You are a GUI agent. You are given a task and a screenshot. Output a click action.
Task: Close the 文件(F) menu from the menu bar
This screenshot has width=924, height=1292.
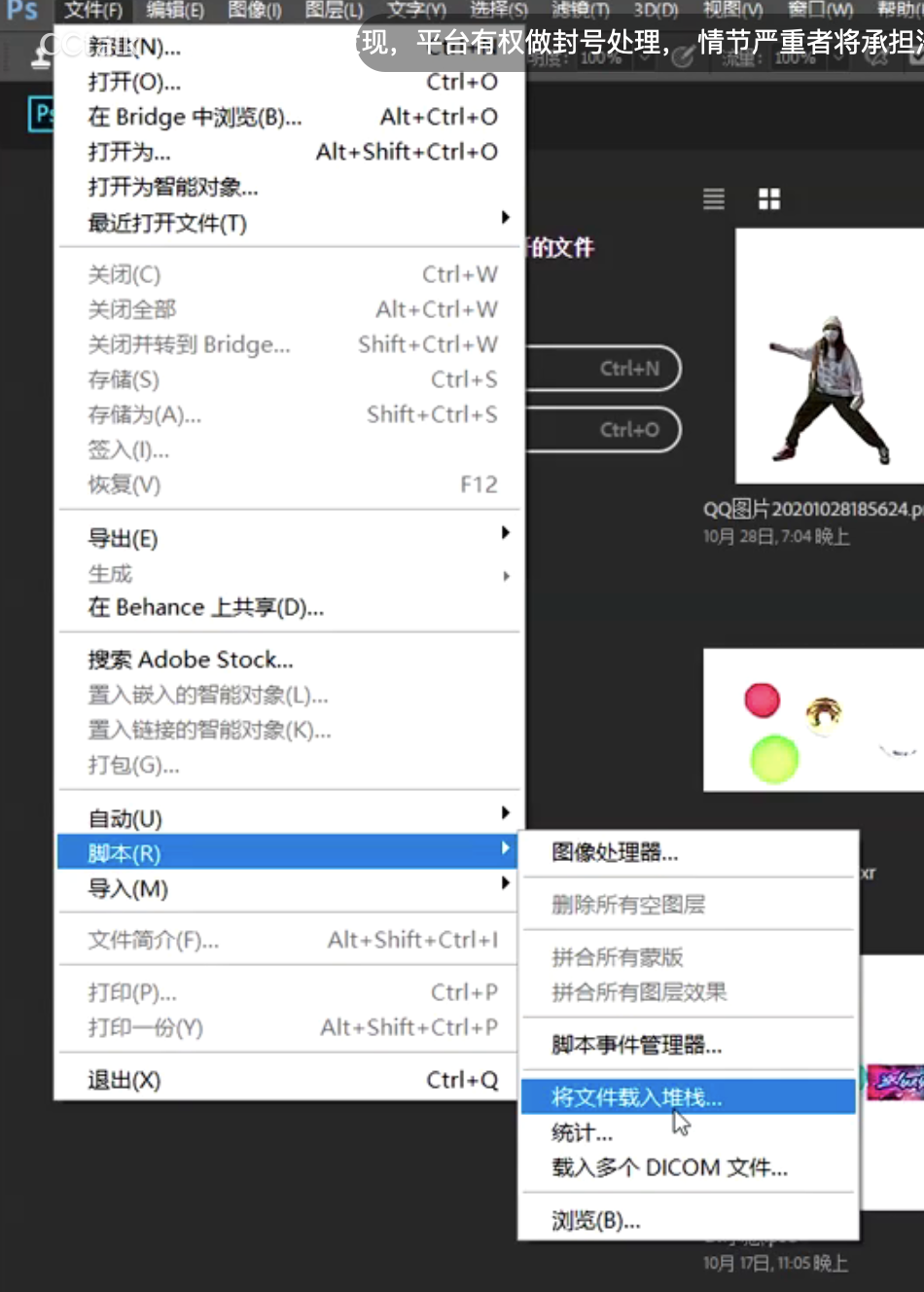coord(93,11)
